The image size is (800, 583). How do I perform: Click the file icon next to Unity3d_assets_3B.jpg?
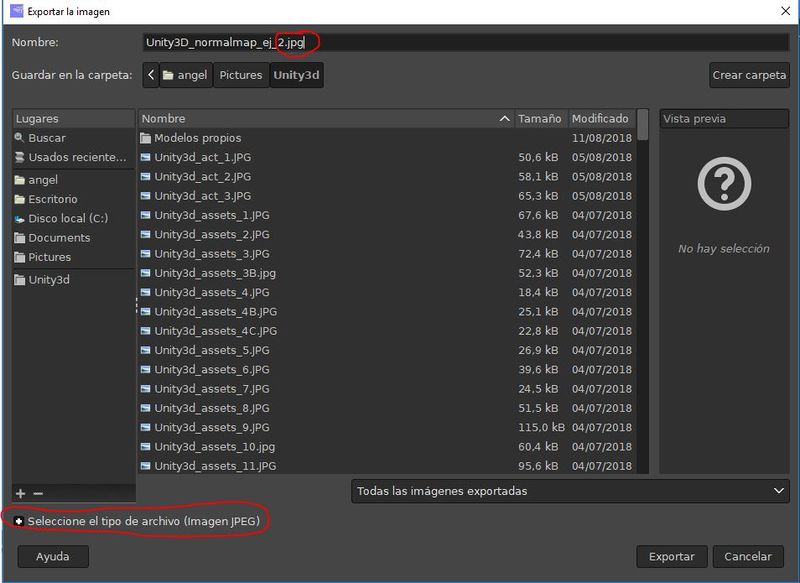[146, 273]
